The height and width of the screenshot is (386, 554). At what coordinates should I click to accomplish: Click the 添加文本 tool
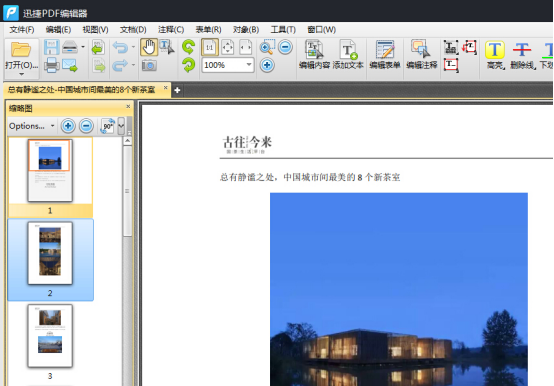pyautogui.click(x=348, y=54)
